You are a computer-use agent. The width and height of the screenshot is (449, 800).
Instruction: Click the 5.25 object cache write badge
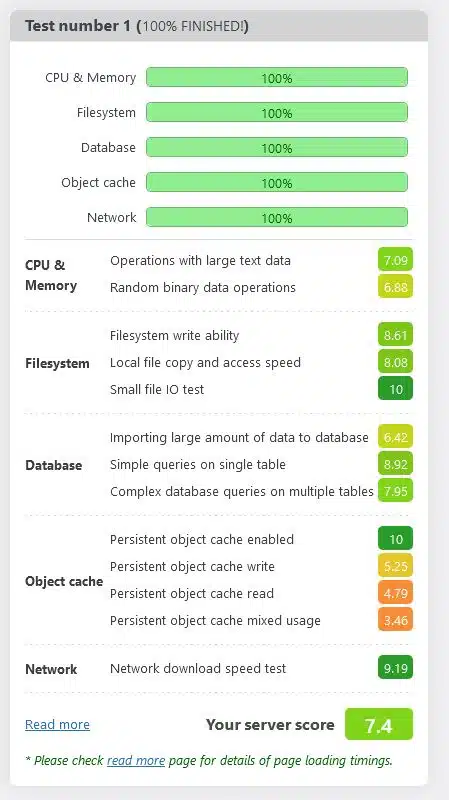point(395,566)
